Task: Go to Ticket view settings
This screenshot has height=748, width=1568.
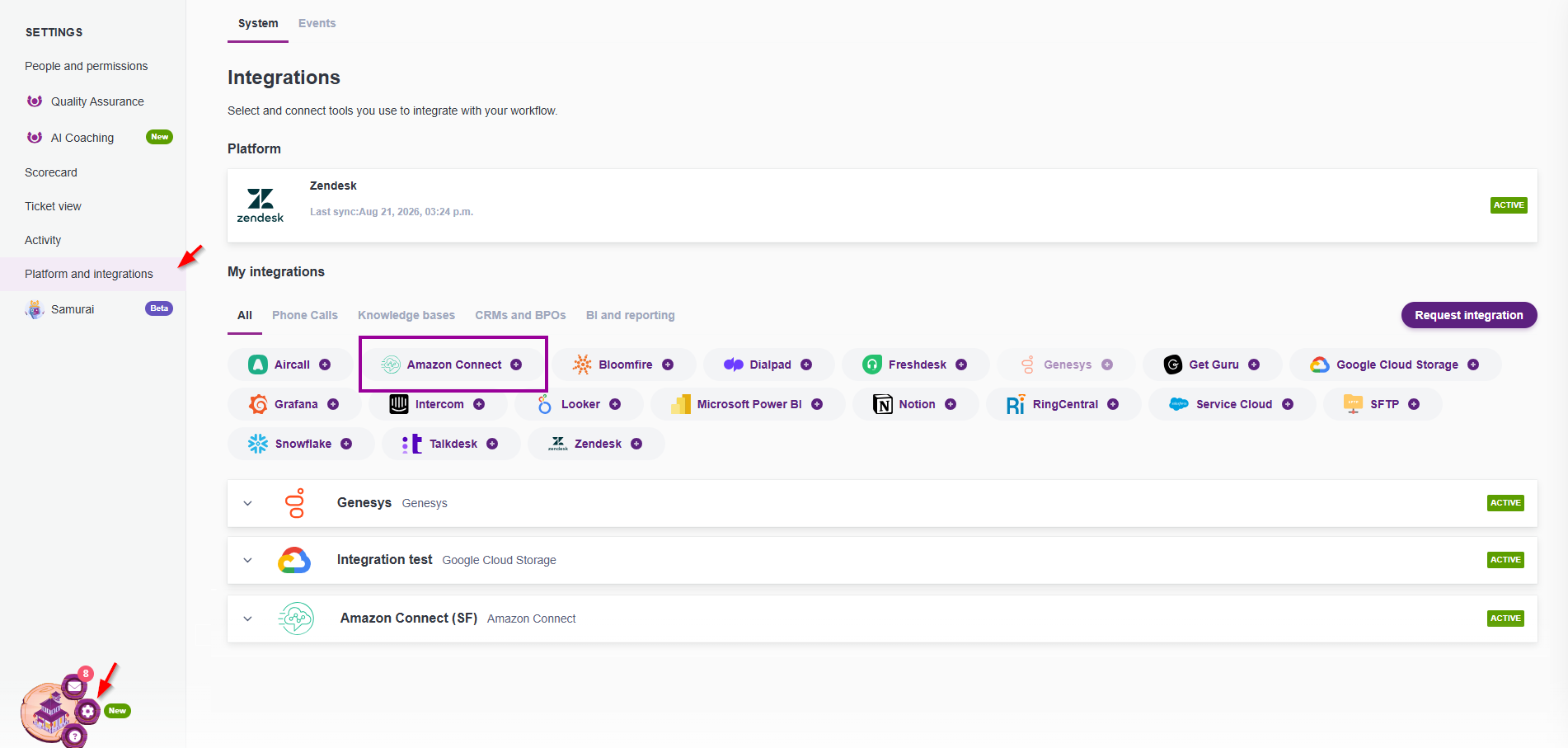Action: (x=53, y=206)
